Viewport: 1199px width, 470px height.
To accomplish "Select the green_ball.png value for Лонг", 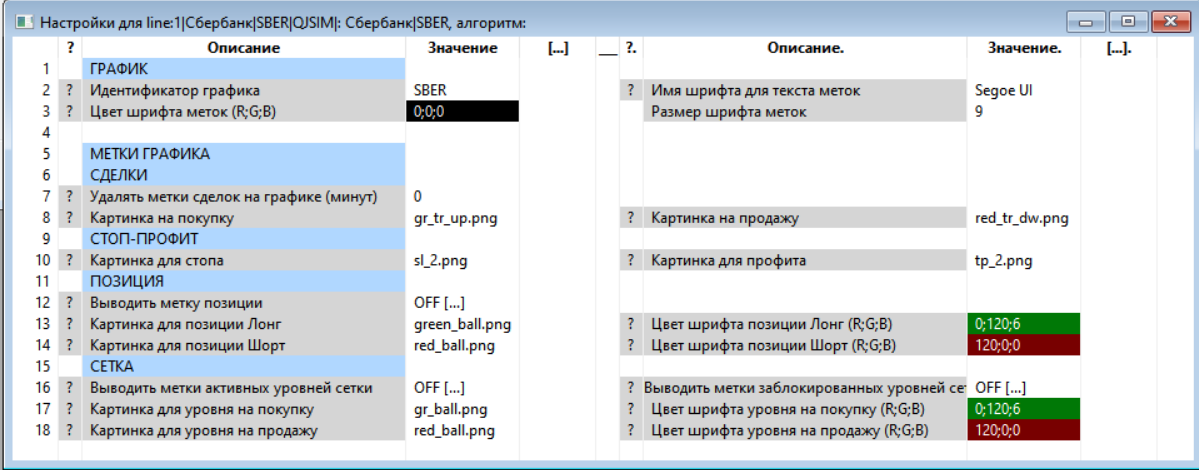I will pyautogui.click(x=462, y=324).
